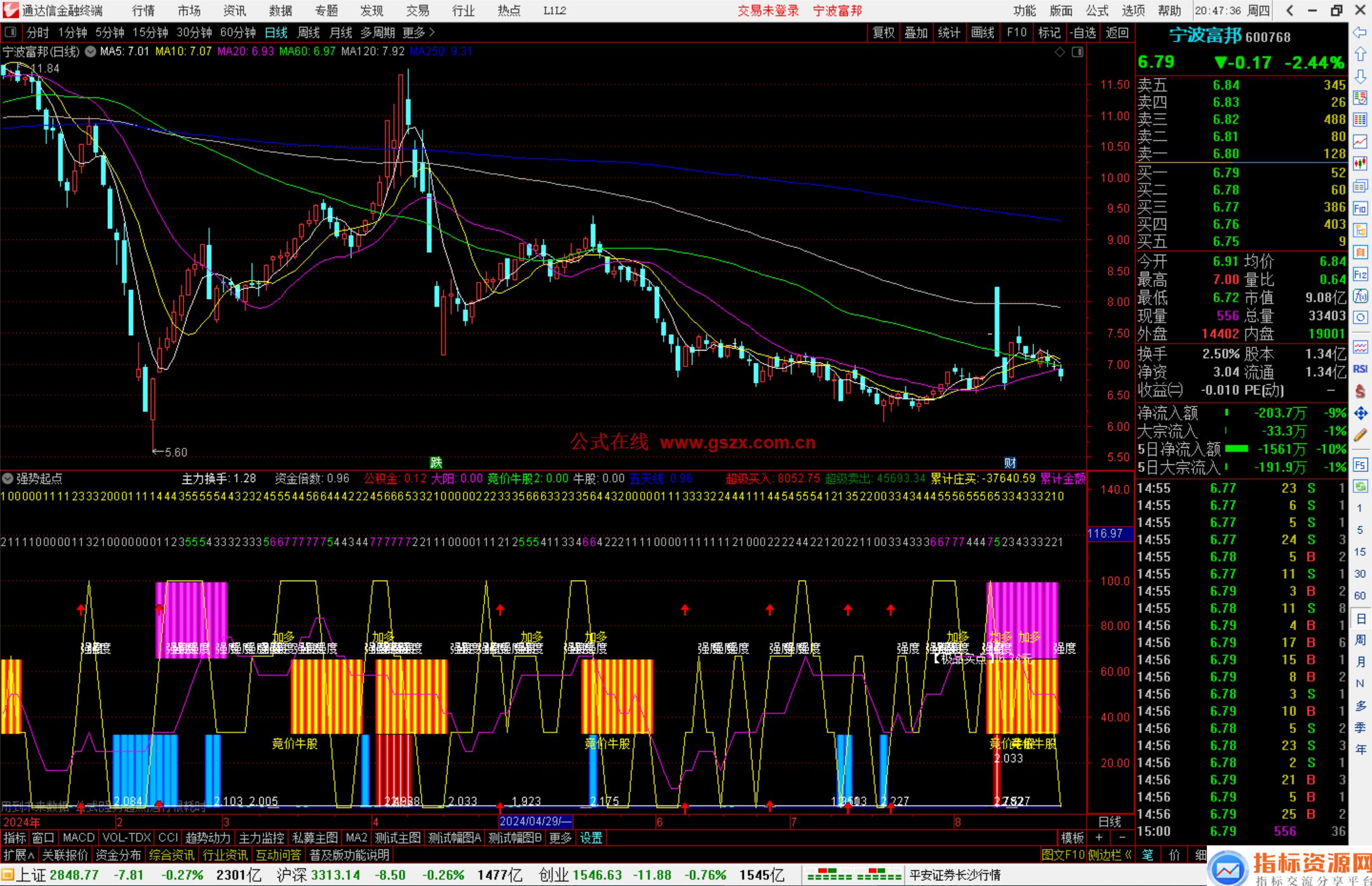Switch to 30-minute period in right sidebar
This screenshot has width=1372, height=886.
1359,574
